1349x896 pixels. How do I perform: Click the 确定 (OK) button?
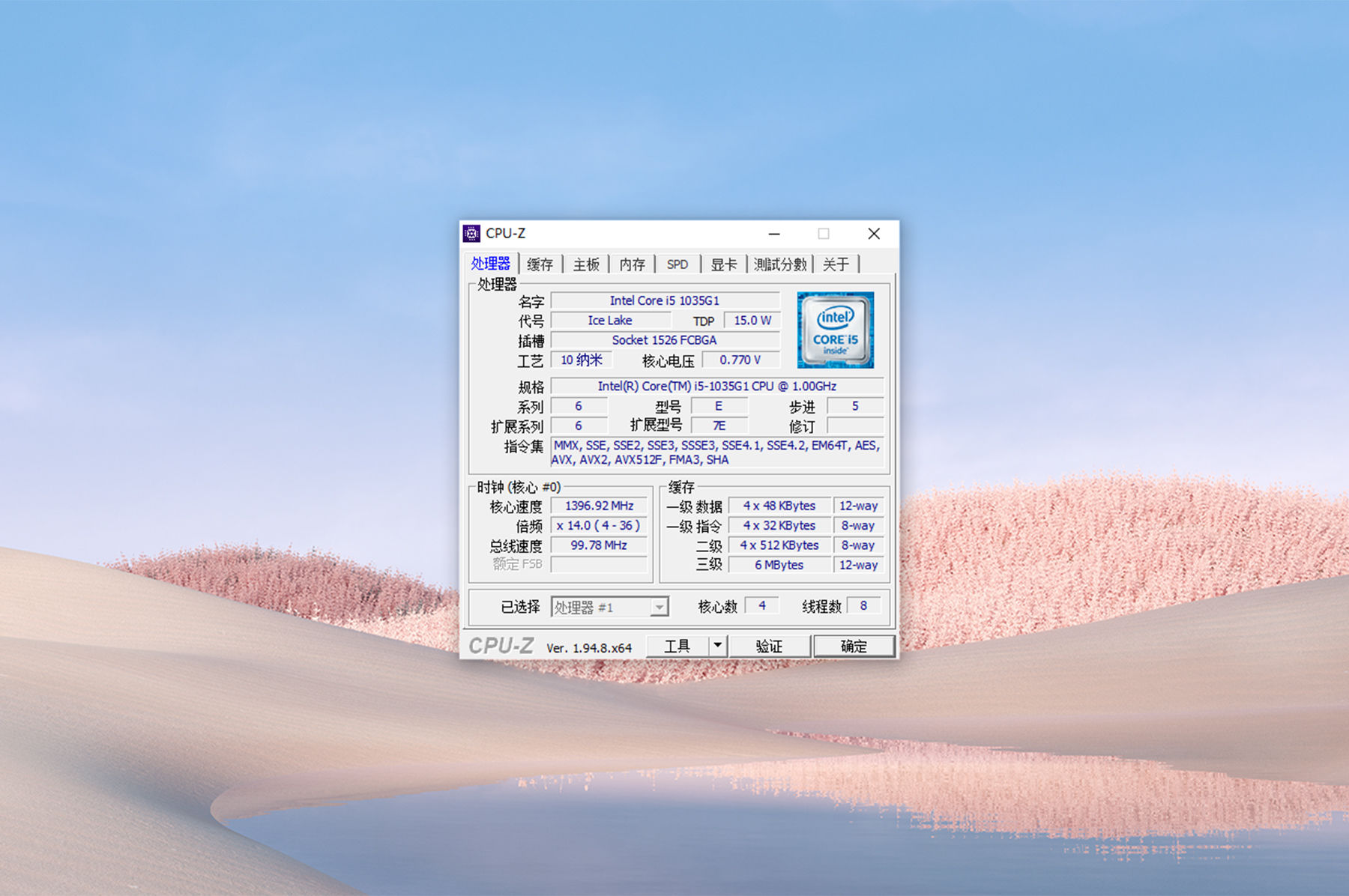point(854,645)
